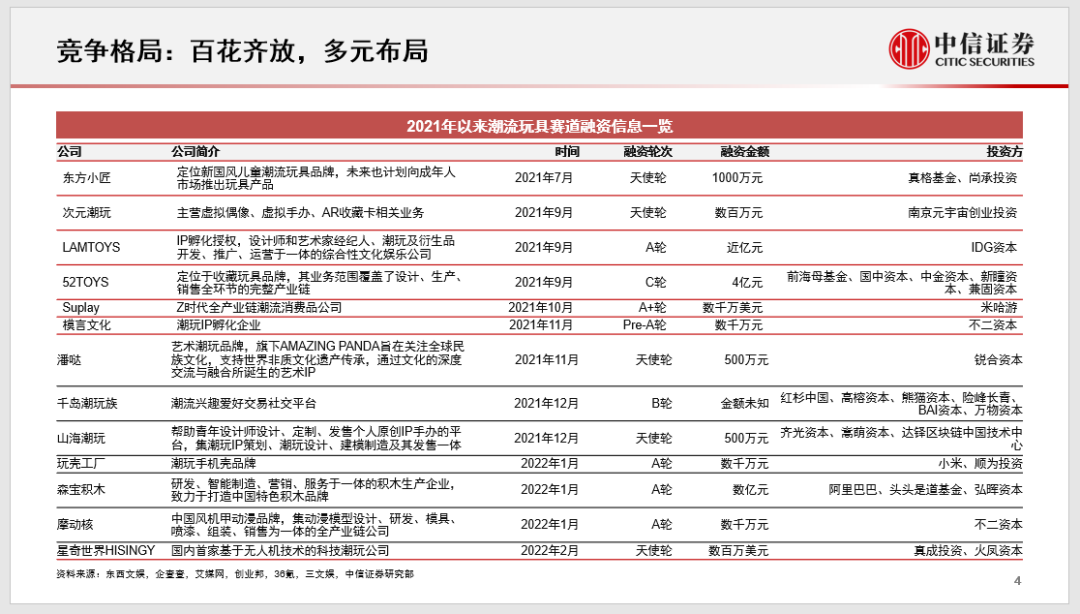The image size is (1080, 614).
Task: Select company cell 模言文化
Action: pos(87,325)
